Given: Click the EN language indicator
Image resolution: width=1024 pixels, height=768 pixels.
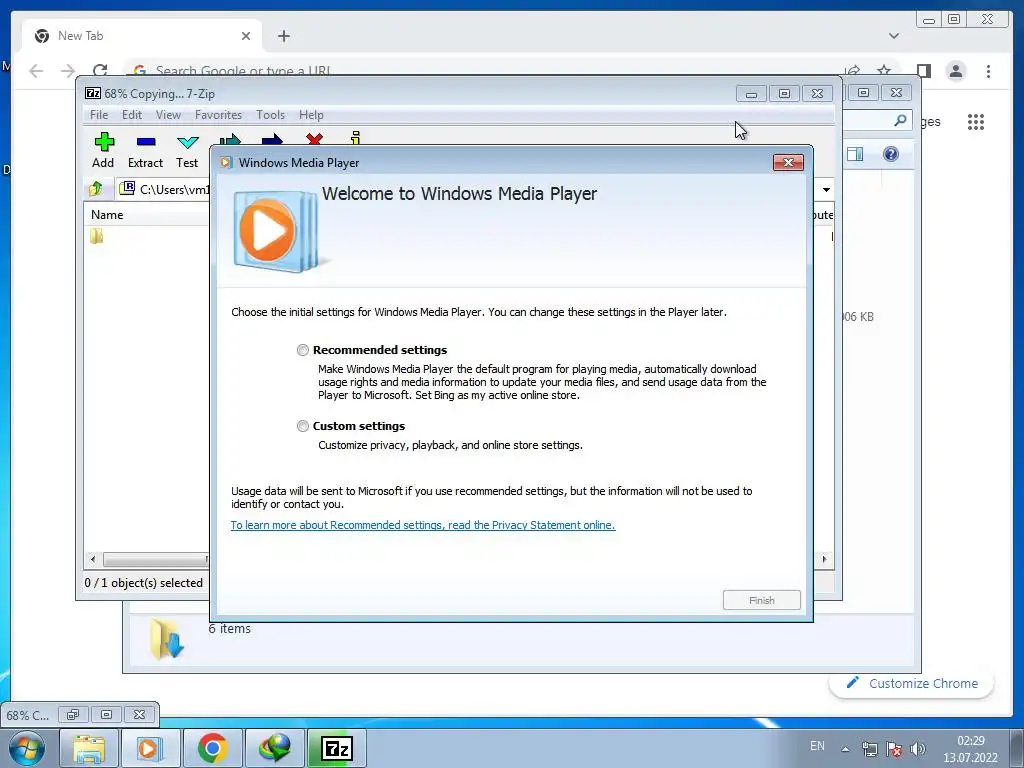Looking at the screenshot, I should pos(817,746).
